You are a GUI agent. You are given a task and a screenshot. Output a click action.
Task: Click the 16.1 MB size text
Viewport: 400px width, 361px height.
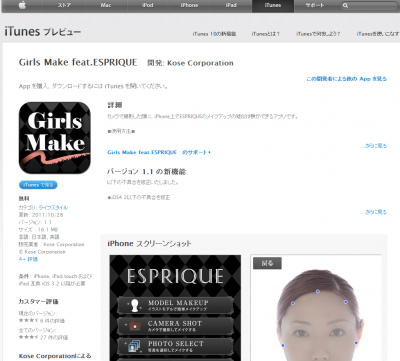click(x=48, y=230)
